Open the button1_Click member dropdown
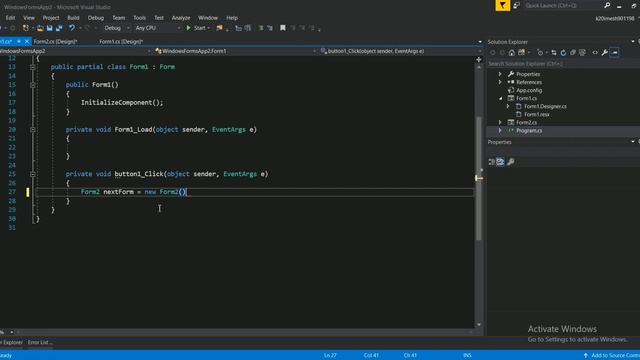The image size is (640, 360). click(401, 51)
